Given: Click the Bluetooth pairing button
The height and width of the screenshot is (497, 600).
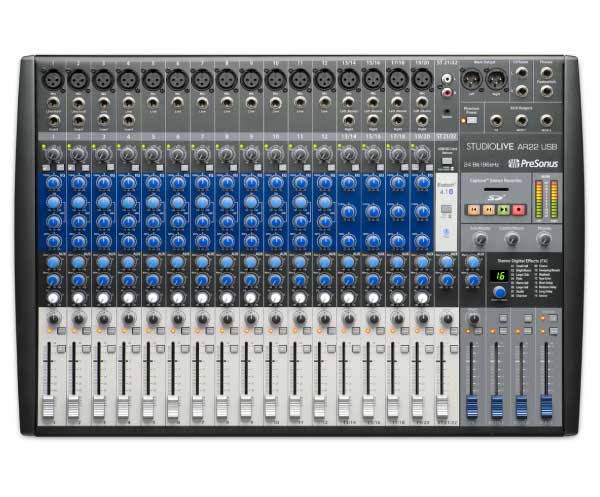Looking at the screenshot, I should click(x=447, y=209).
